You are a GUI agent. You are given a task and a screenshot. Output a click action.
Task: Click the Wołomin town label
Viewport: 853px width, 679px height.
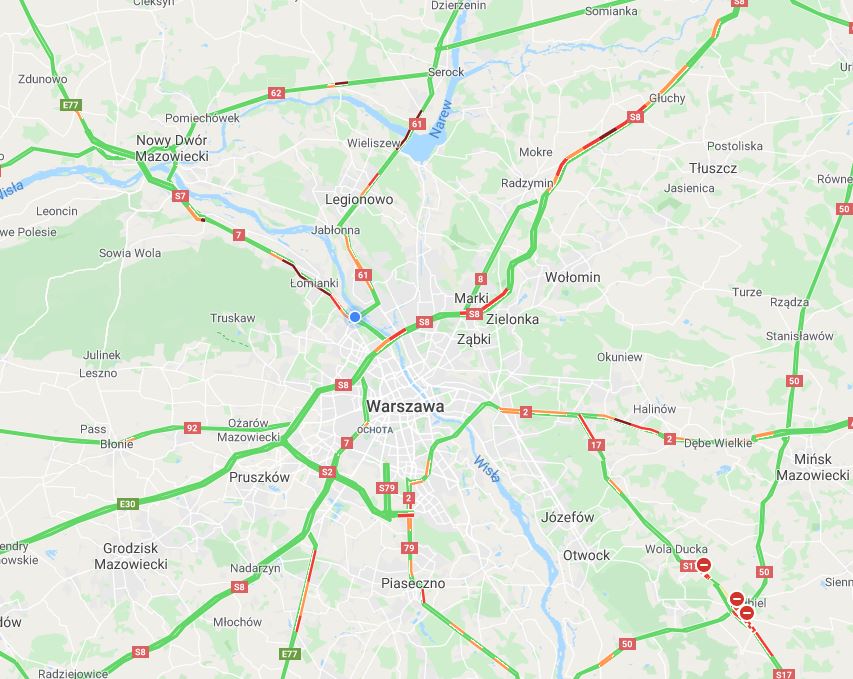(573, 277)
